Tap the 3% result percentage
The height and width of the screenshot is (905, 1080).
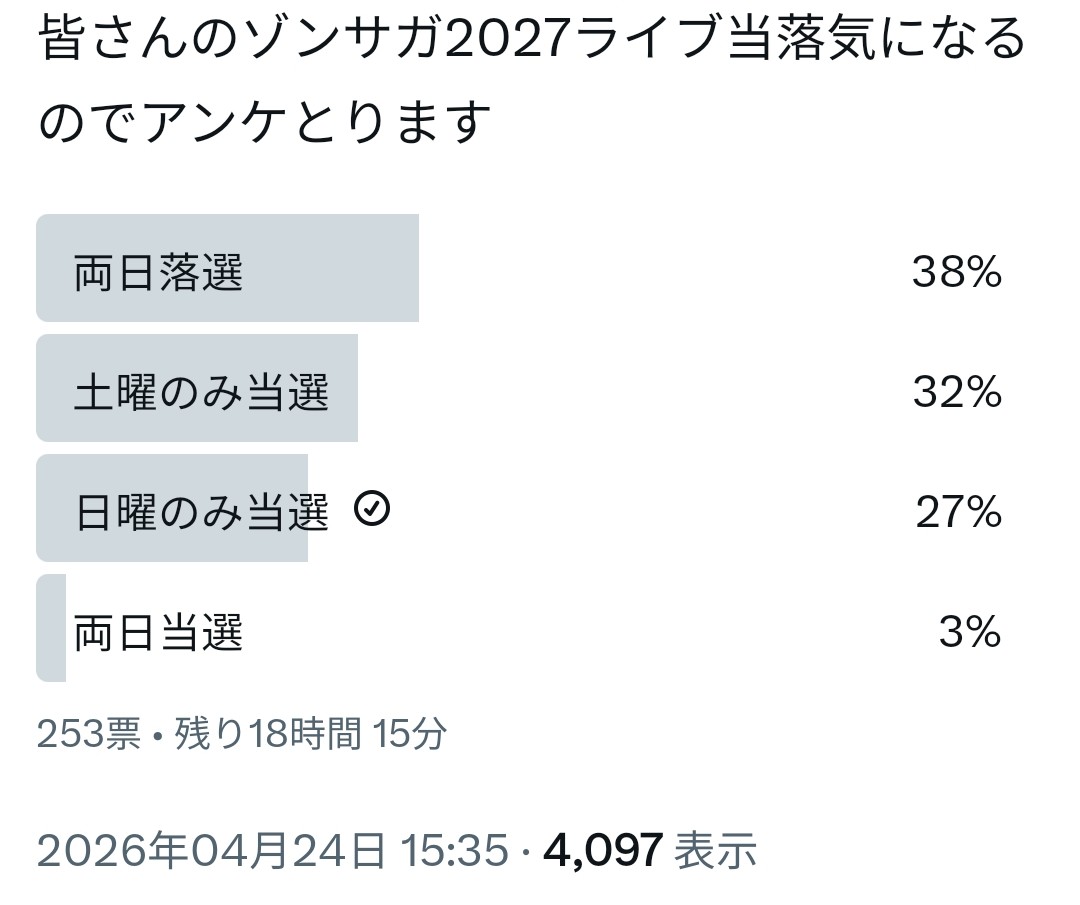[x=969, y=632]
